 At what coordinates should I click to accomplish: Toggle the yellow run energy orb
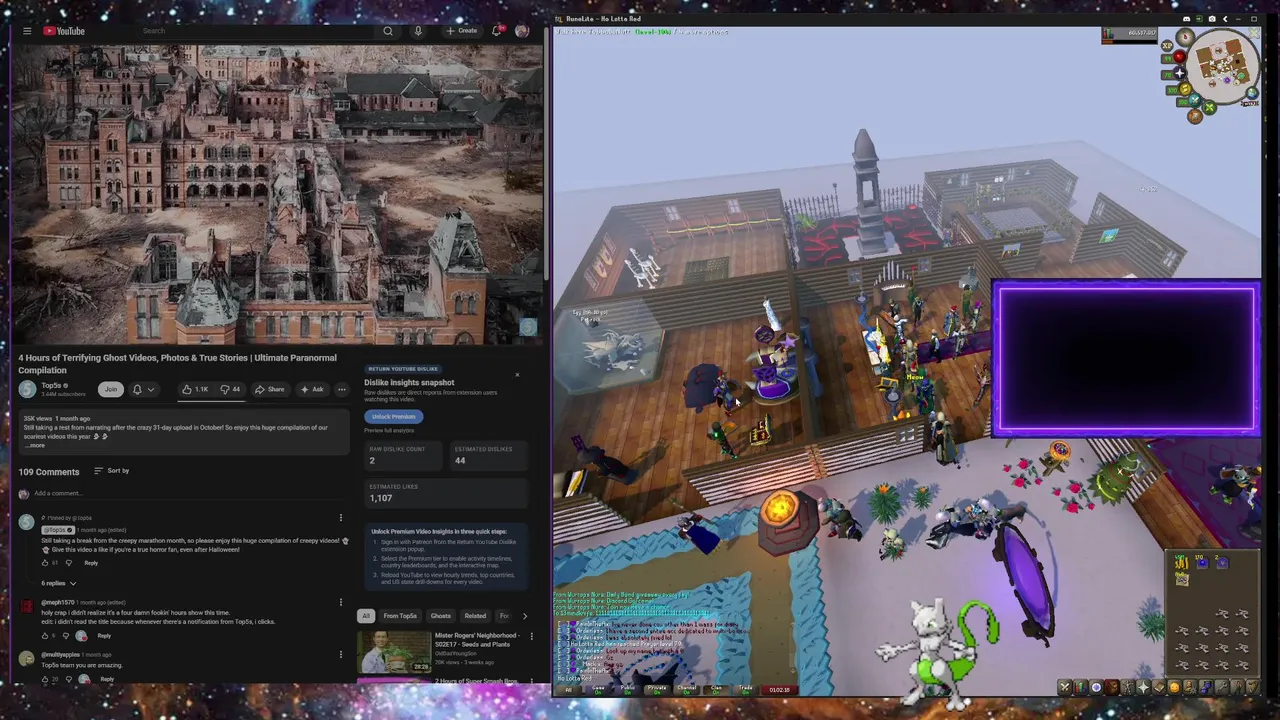point(1185,89)
